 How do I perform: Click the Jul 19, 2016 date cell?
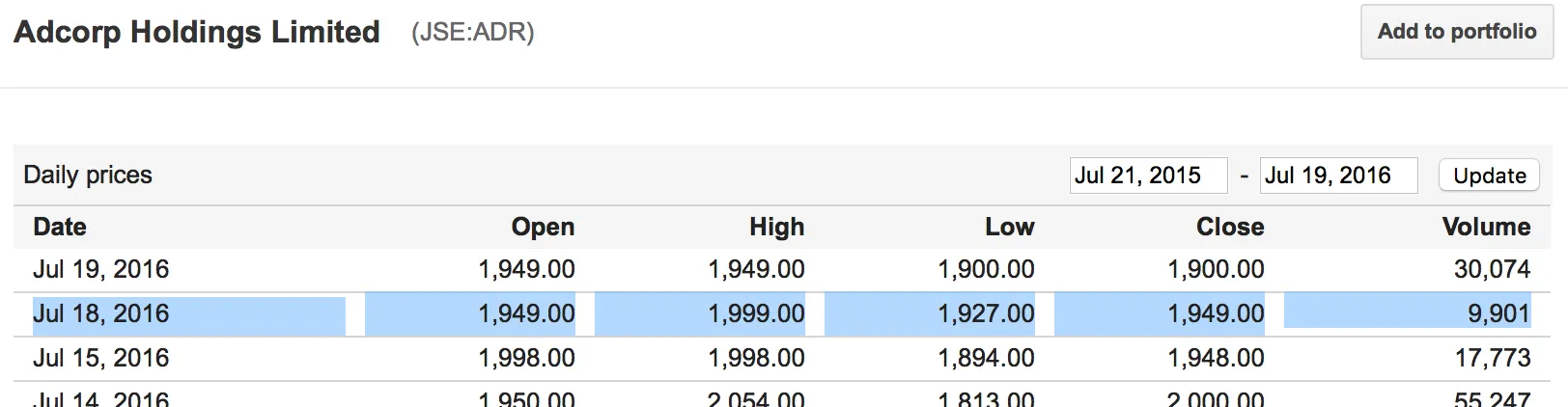101,269
